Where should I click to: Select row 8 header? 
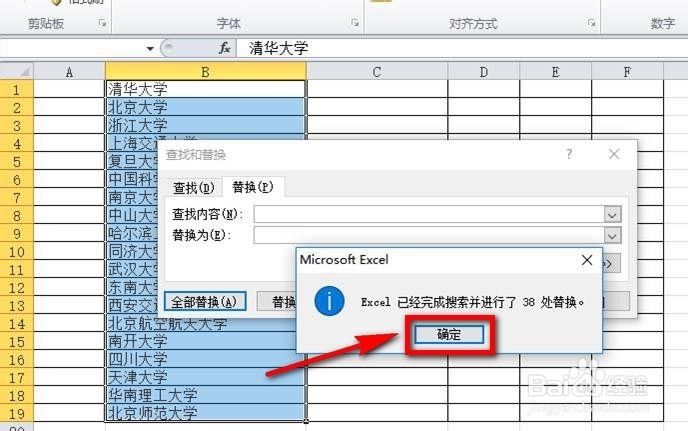(x=17, y=216)
